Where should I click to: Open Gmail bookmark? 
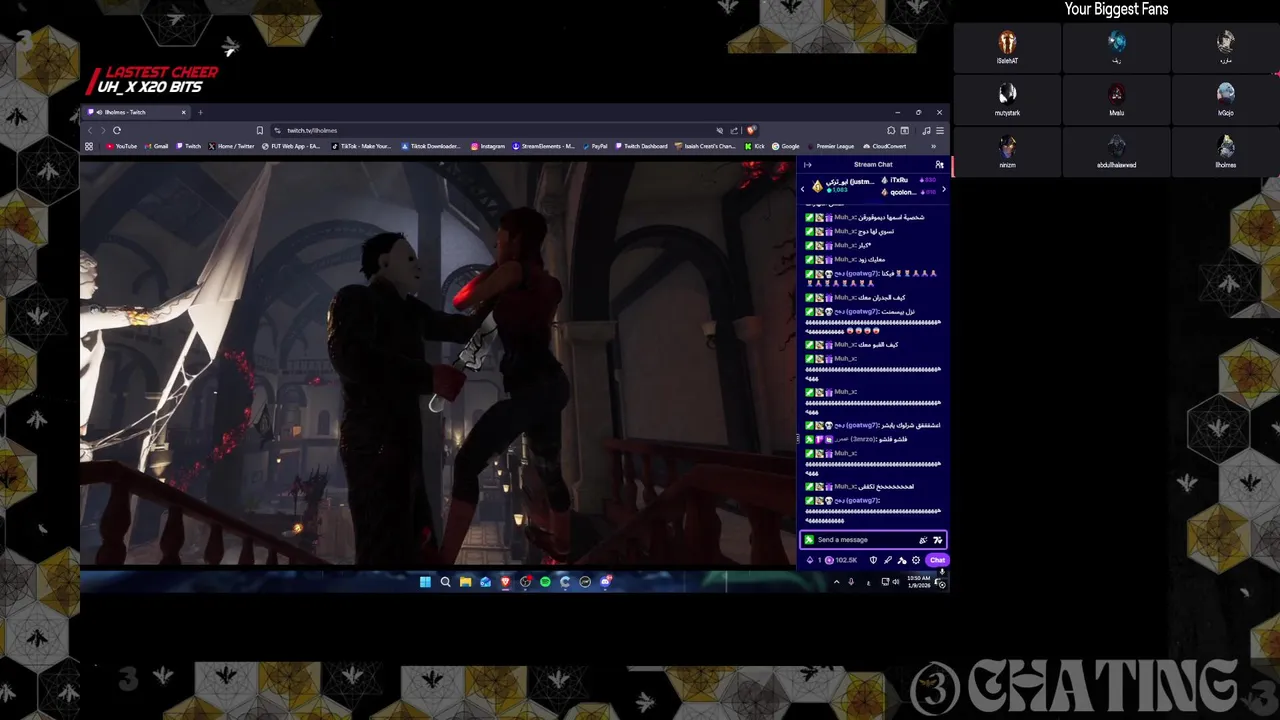tap(156, 146)
